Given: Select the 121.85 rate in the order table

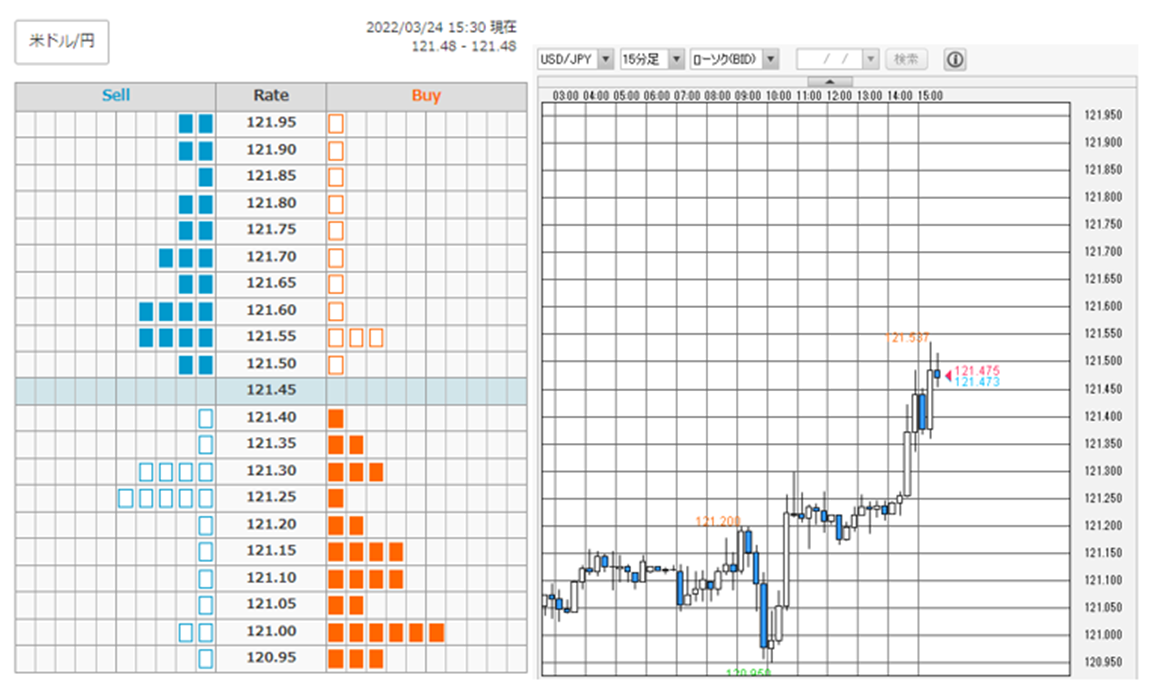Looking at the screenshot, I should [x=271, y=176].
